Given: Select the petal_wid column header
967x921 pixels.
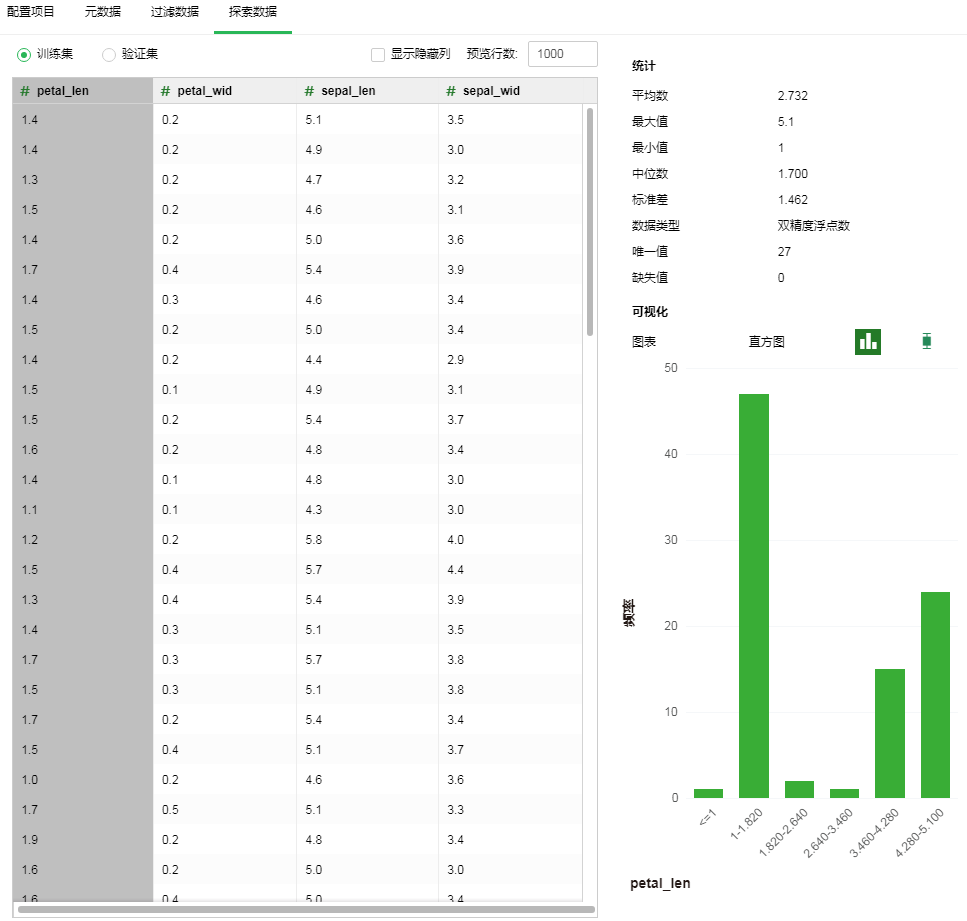Looking at the screenshot, I should [x=204, y=91].
